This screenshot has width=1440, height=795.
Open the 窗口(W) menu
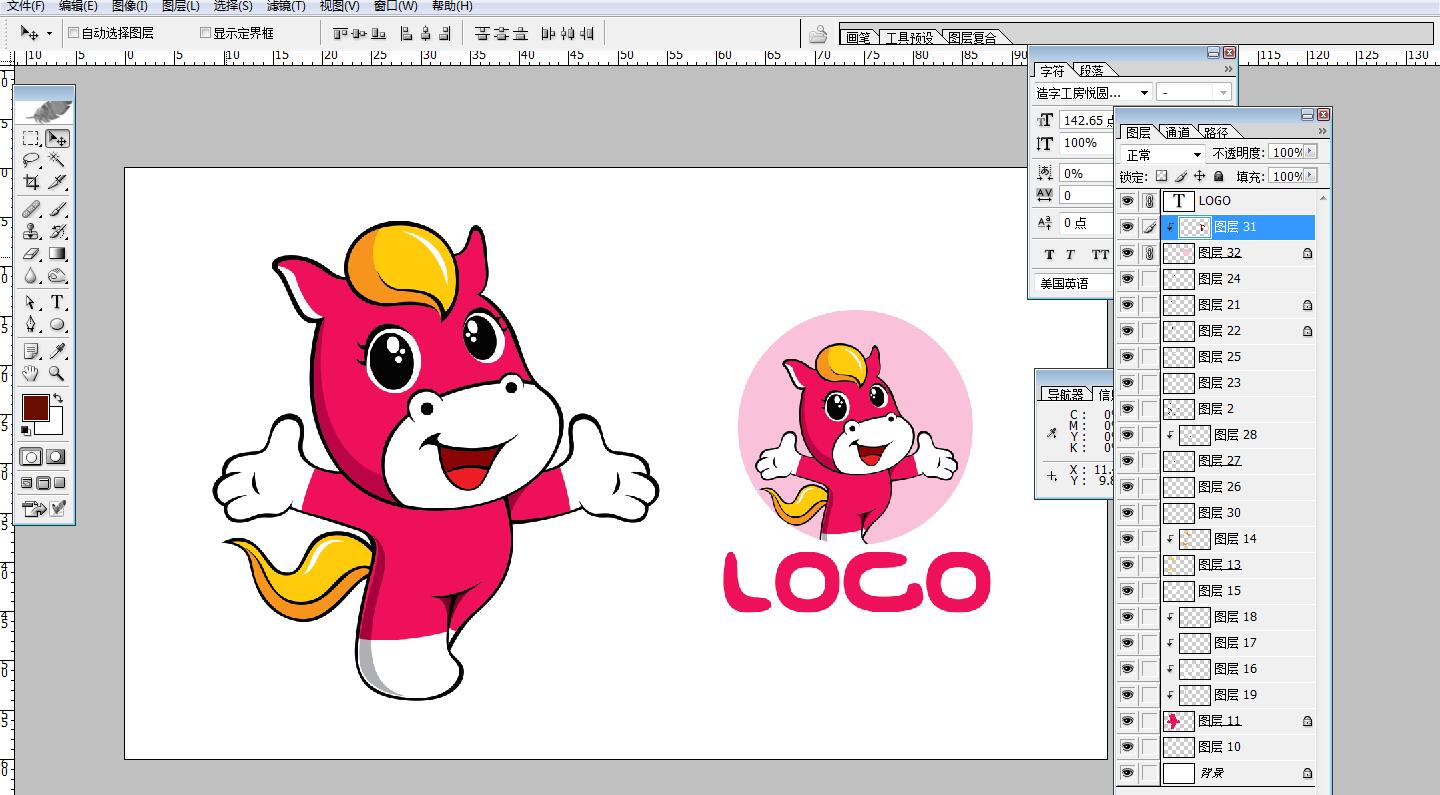tap(396, 6)
